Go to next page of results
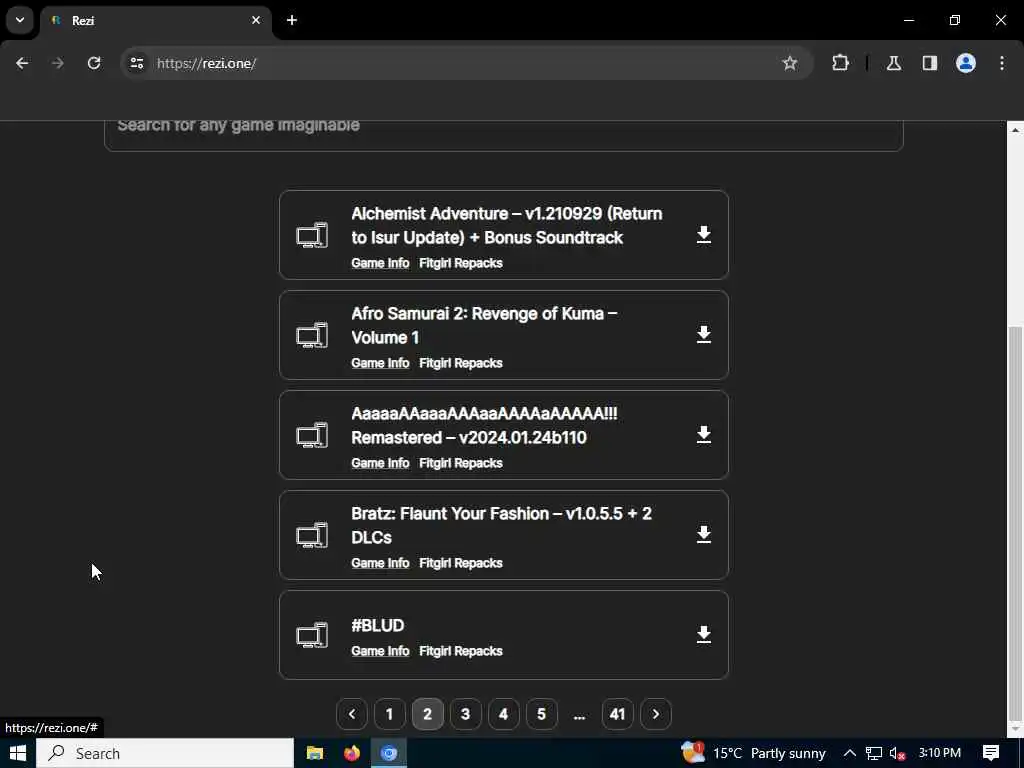 [656, 714]
